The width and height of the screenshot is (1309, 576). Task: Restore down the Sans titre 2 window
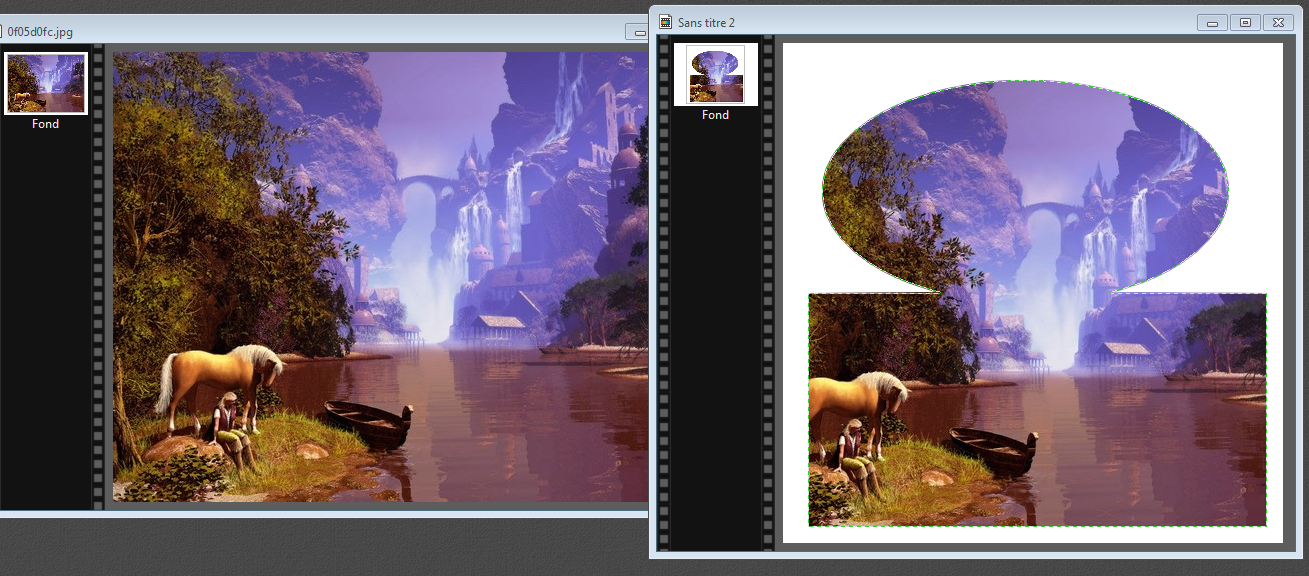pos(1245,22)
